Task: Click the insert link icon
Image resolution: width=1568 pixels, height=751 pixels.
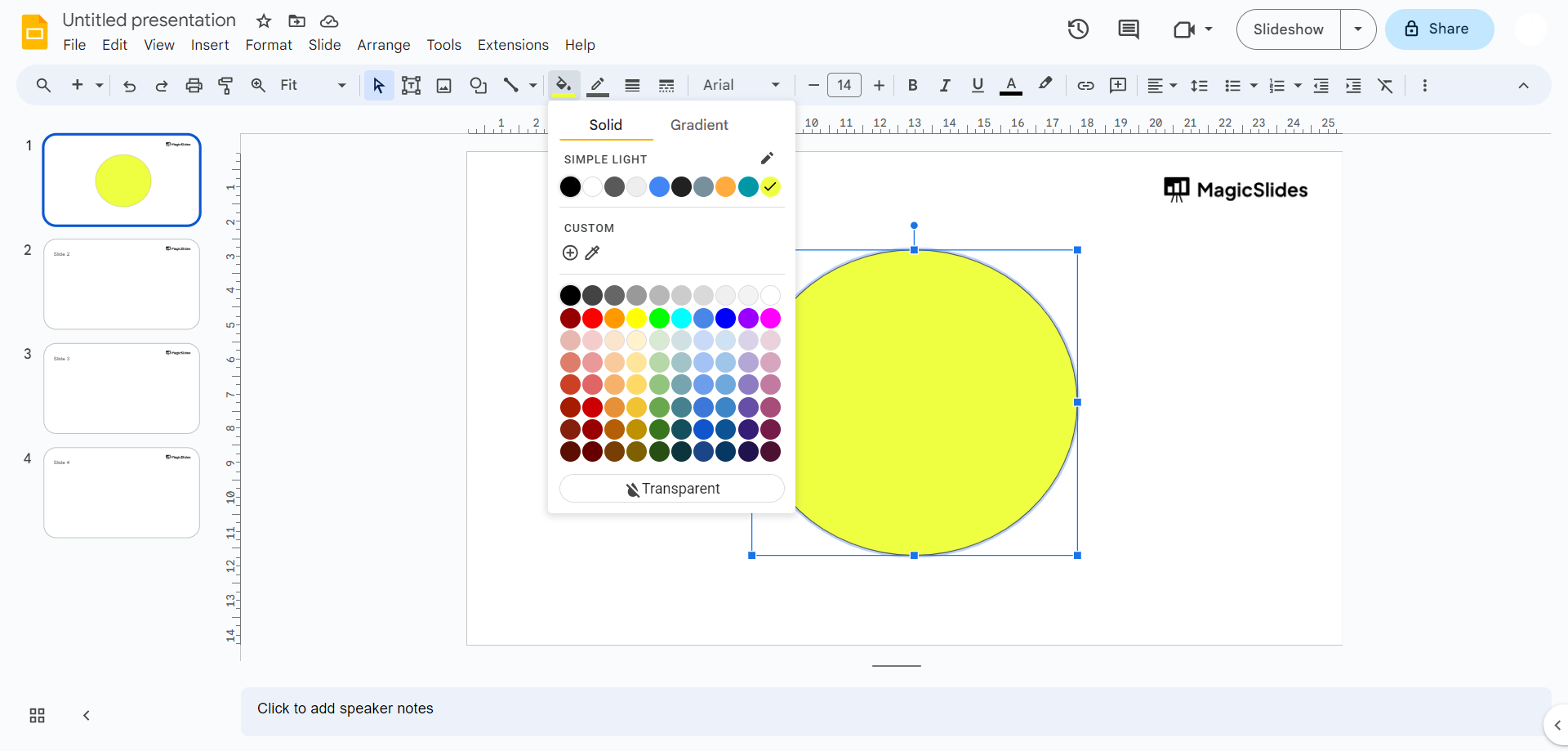Action: pyautogui.click(x=1085, y=85)
